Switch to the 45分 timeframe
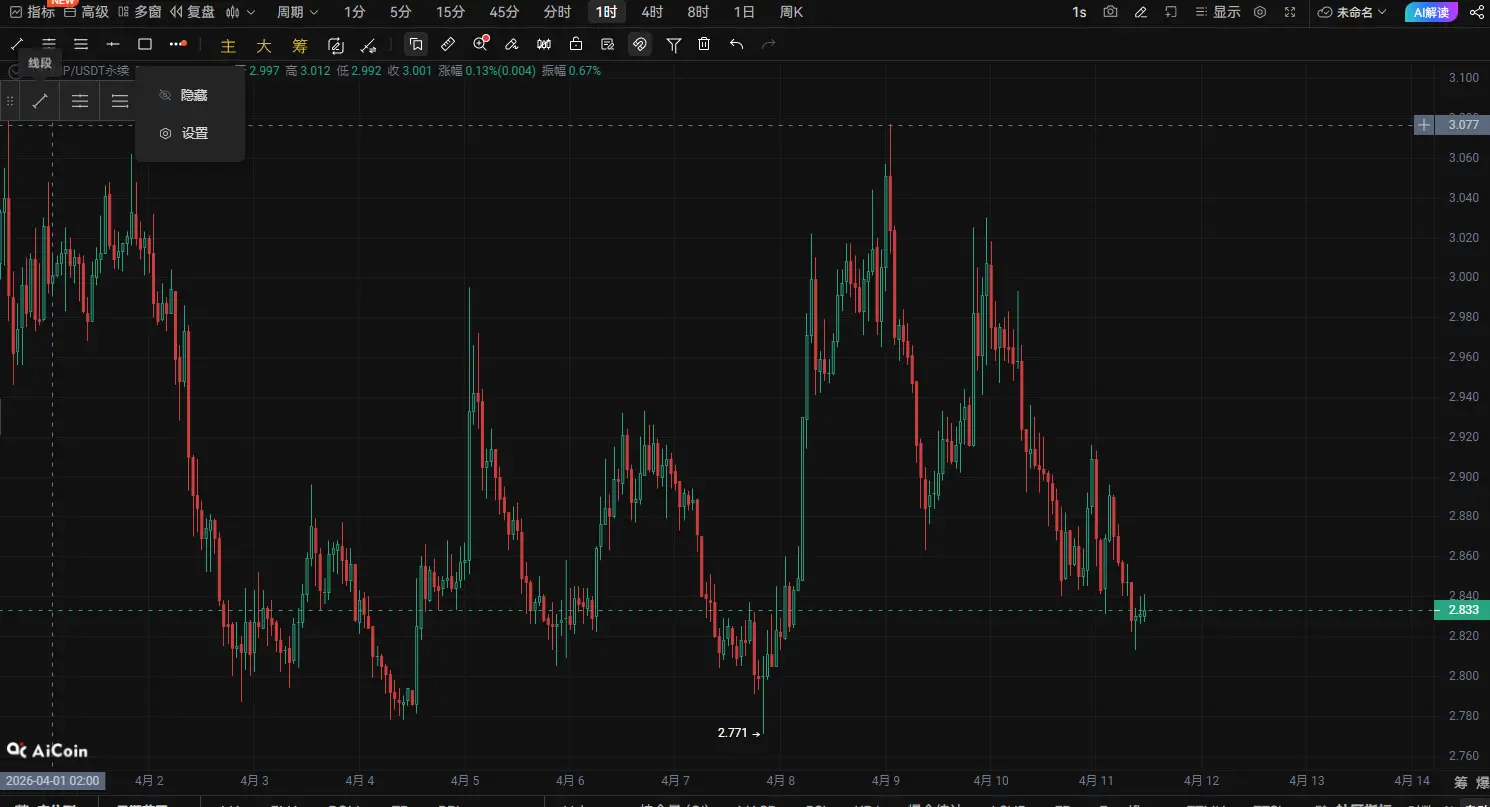The image size is (1490, 807). pyautogui.click(x=504, y=12)
